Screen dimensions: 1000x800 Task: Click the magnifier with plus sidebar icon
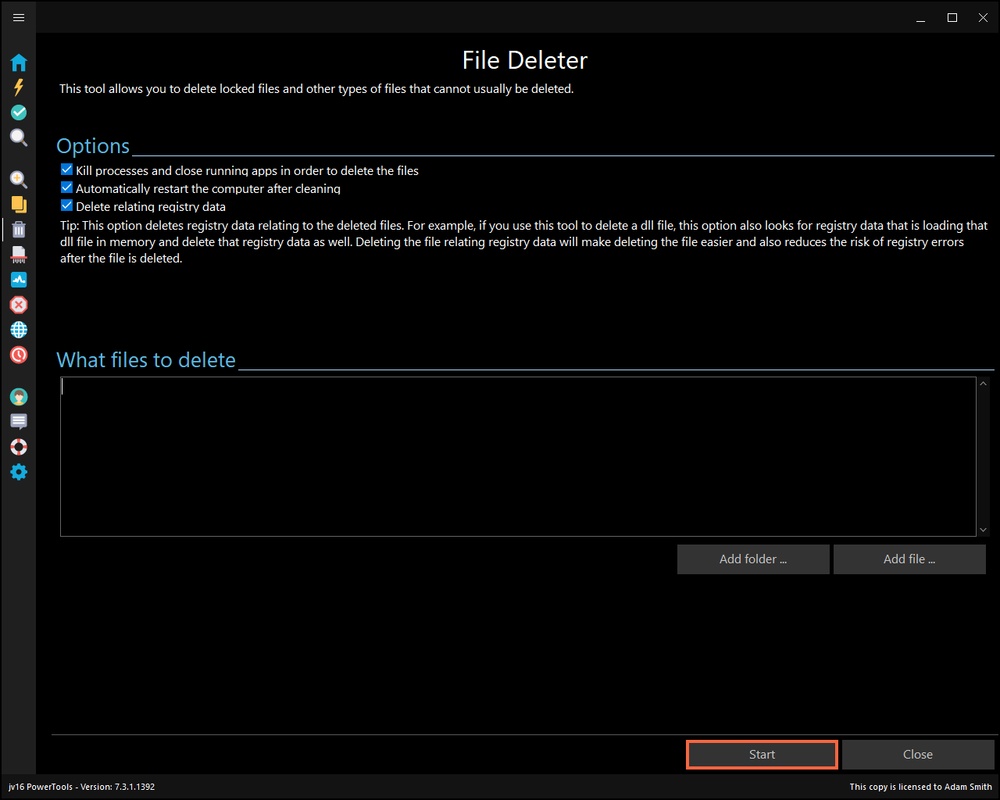(18, 179)
